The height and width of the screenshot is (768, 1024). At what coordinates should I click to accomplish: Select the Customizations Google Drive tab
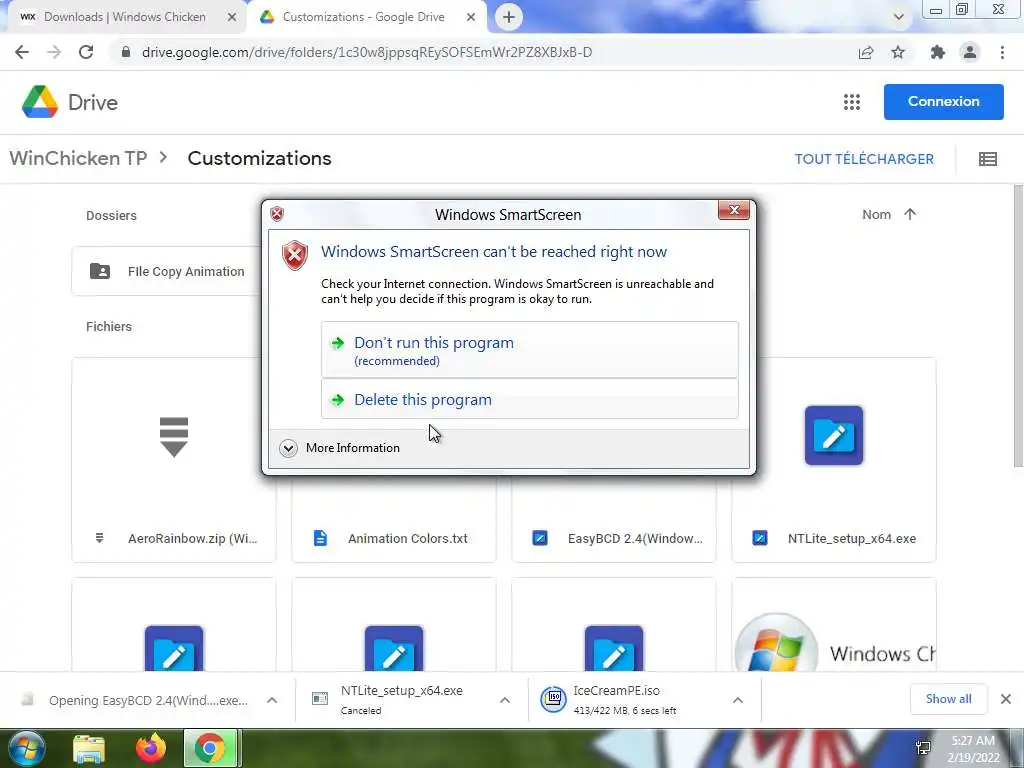click(x=364, y=17)
